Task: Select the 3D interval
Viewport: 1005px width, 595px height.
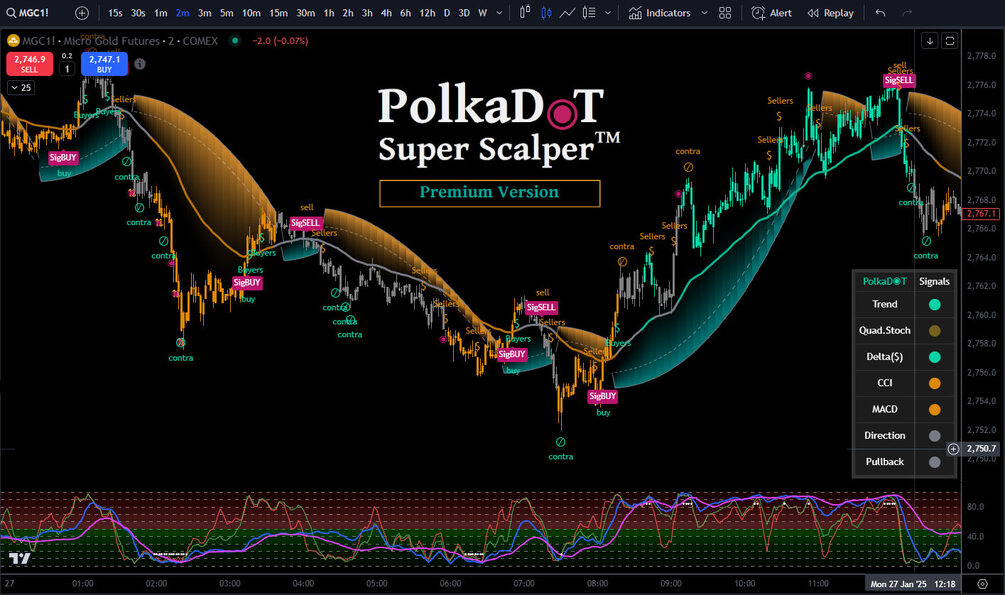Action: [464, 13]
